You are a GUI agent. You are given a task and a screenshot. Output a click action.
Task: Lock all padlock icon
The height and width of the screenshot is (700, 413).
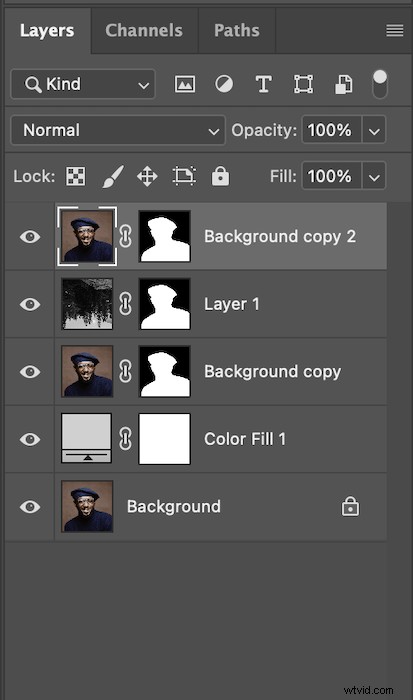pyautogui.click(x=220, y=176)
